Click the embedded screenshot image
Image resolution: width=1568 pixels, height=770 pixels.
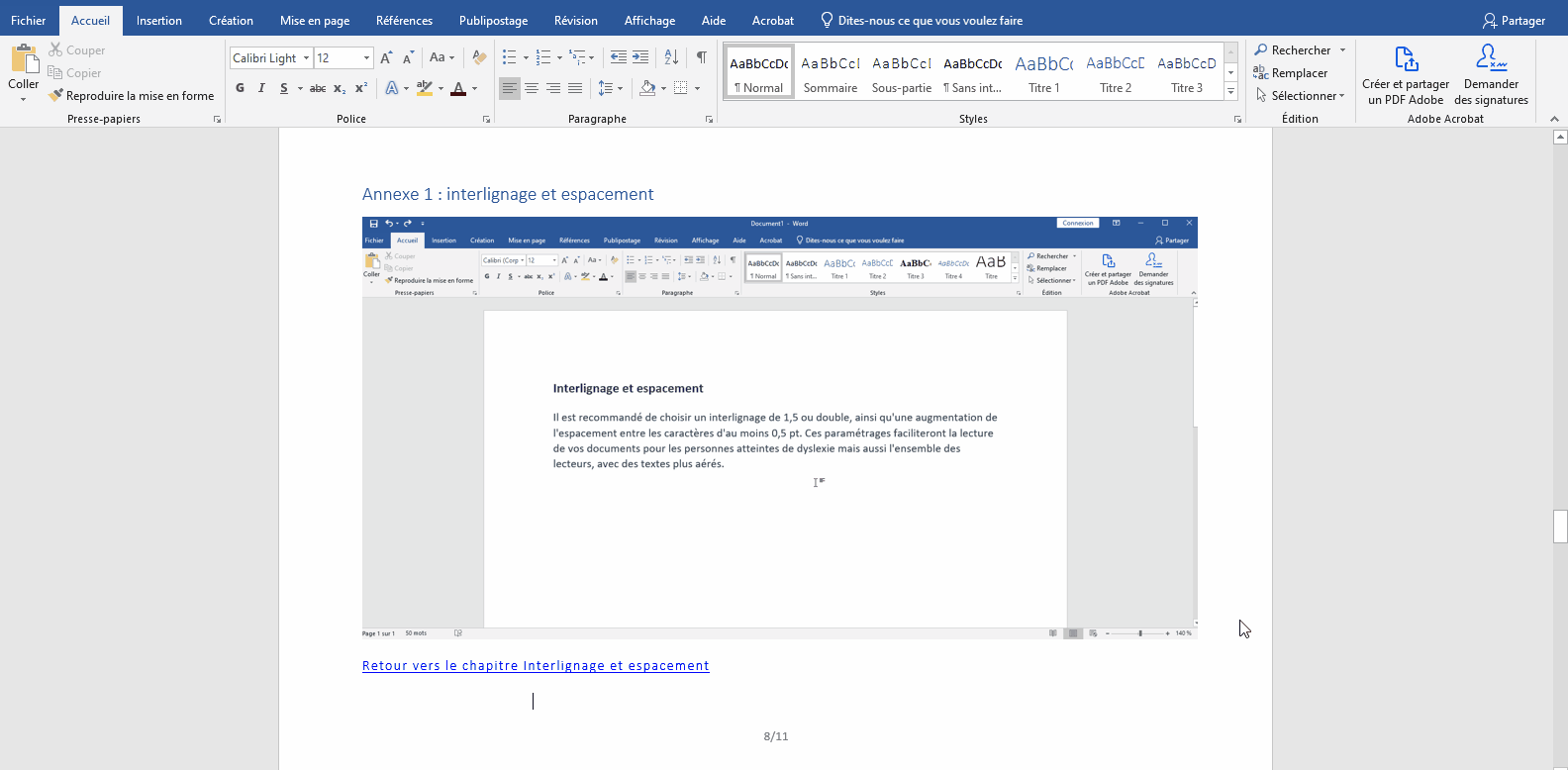coord(780,428)
